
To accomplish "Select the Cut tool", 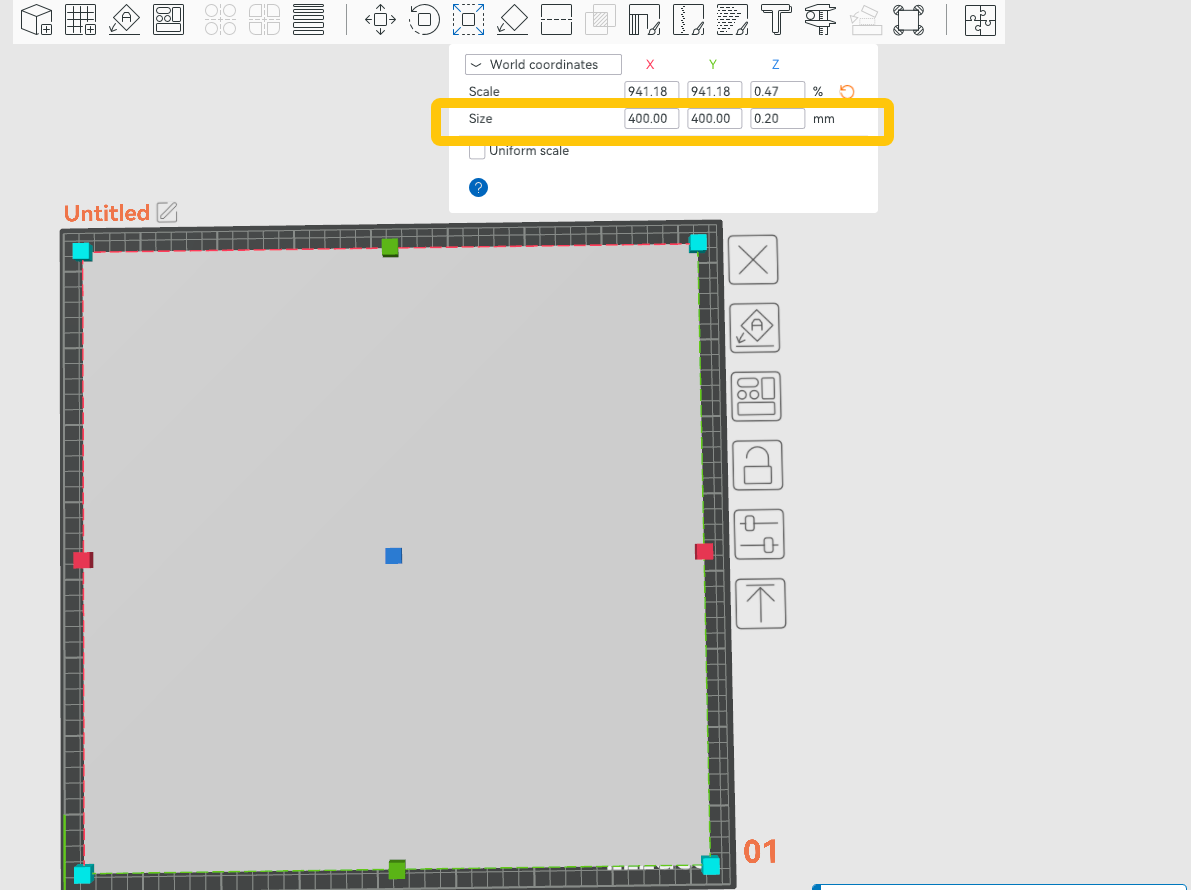I will click(x=555, y=20).
